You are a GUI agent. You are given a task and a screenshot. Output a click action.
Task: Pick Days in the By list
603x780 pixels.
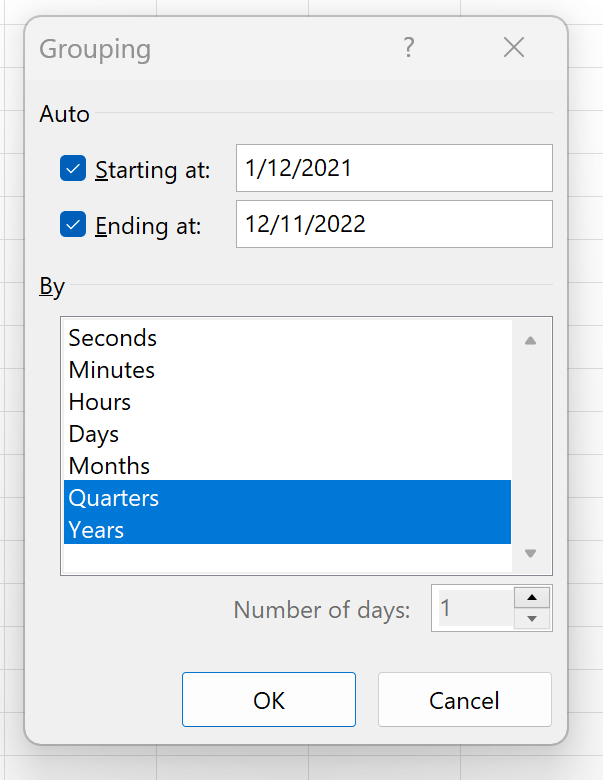click(x=288, y=434)
